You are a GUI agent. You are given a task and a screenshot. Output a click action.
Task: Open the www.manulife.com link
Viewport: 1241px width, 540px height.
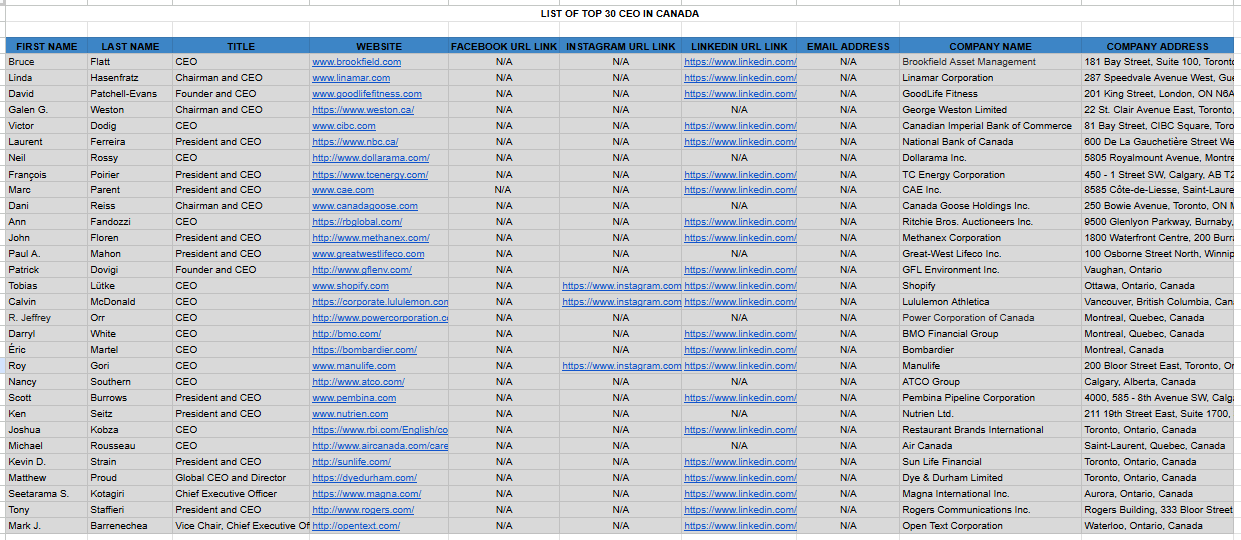[x=354, y=366]
